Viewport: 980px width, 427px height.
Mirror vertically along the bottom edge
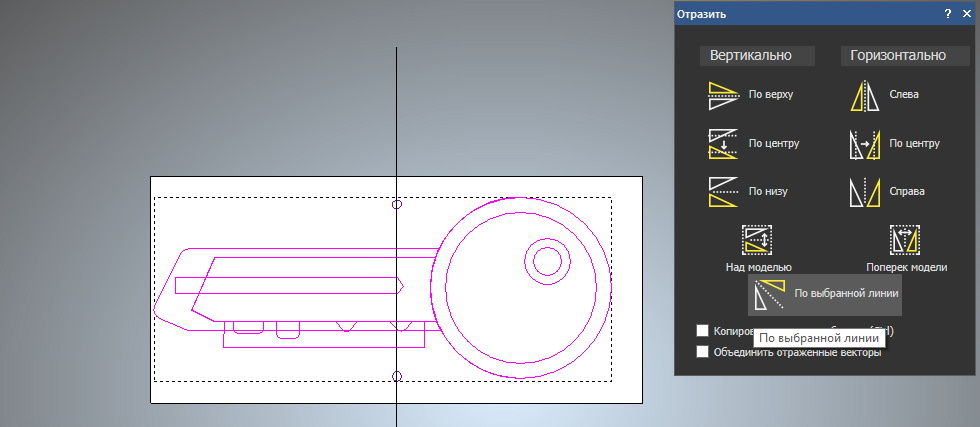click(x=723, y=191)
